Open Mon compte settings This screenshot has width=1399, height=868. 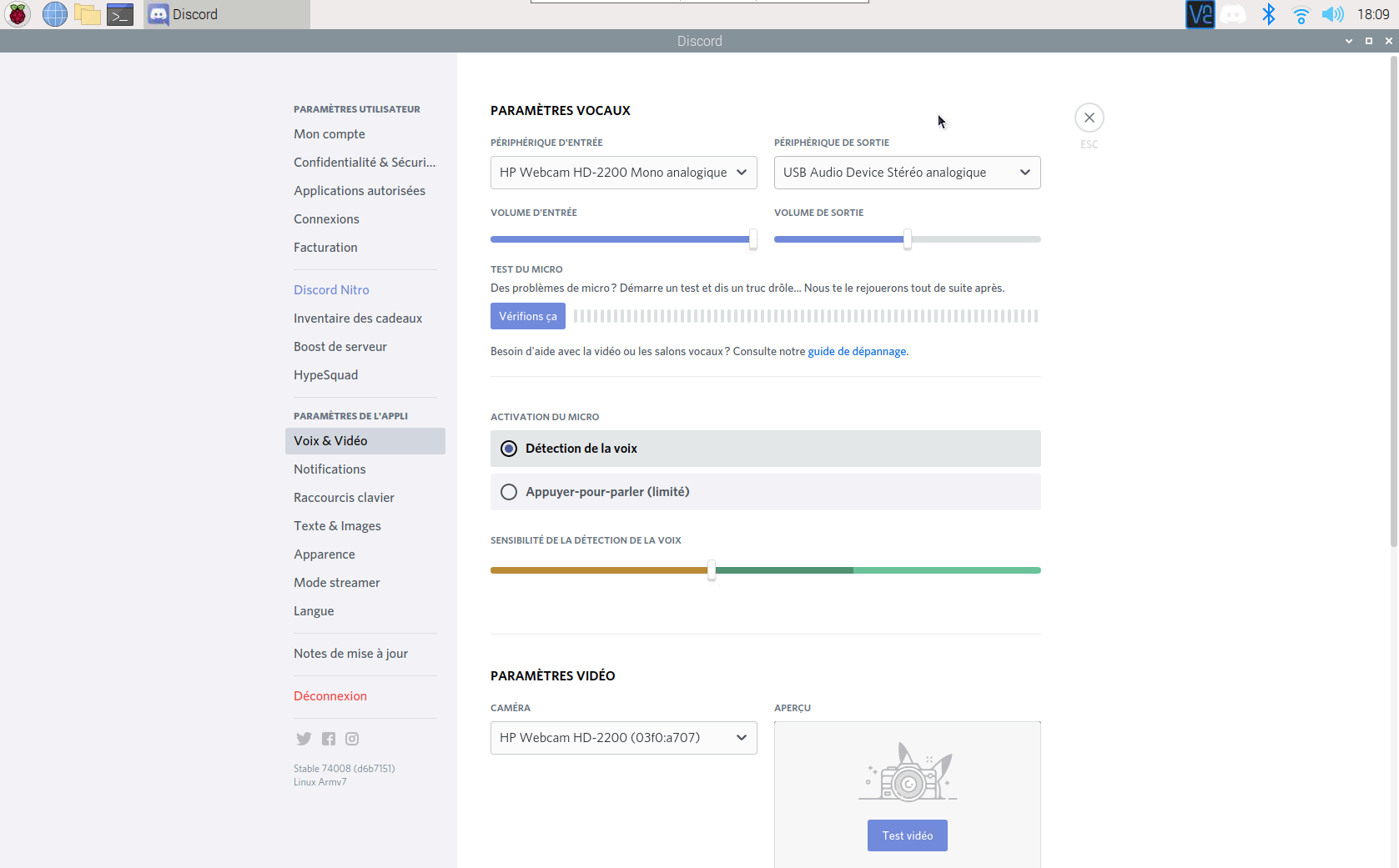365,134
